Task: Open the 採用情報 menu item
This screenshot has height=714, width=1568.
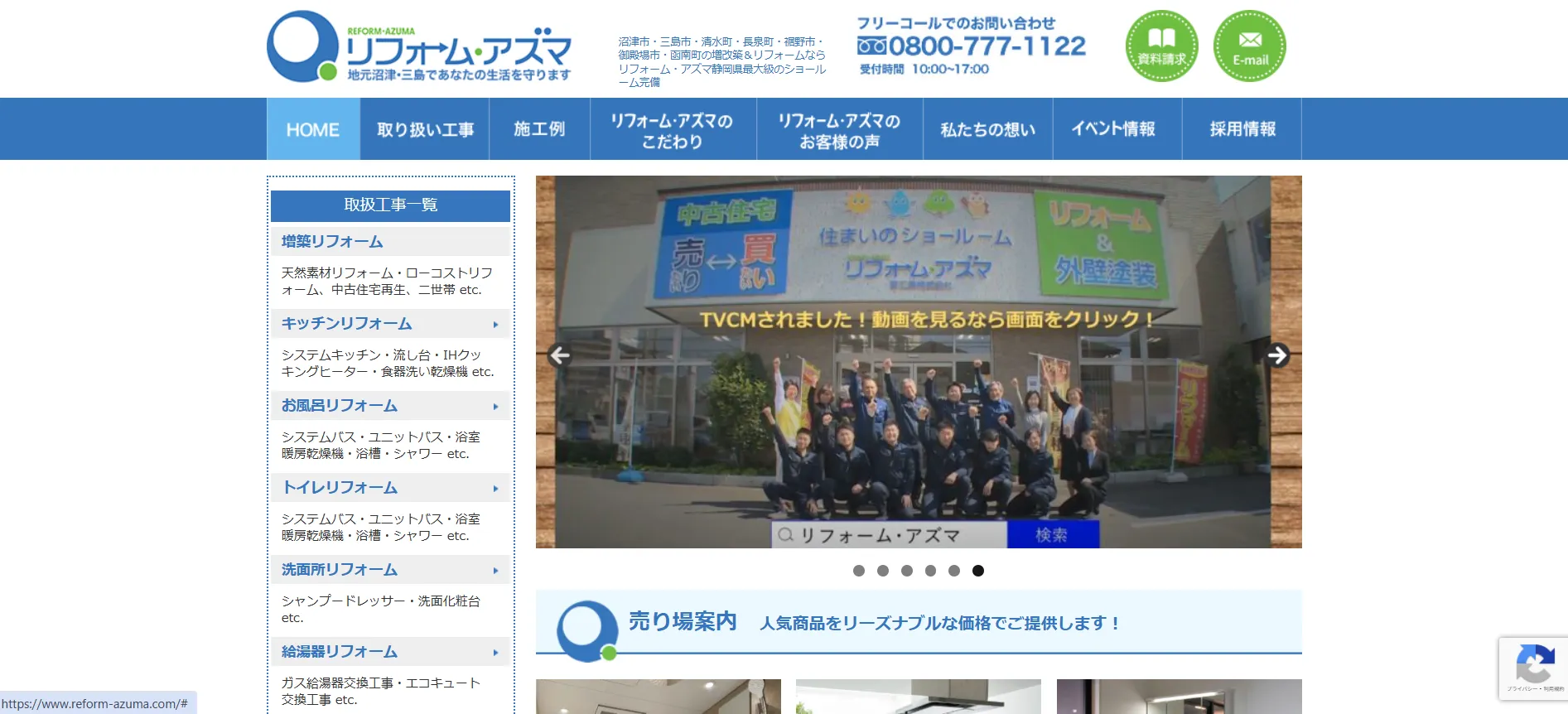Action: point(1242,129)
